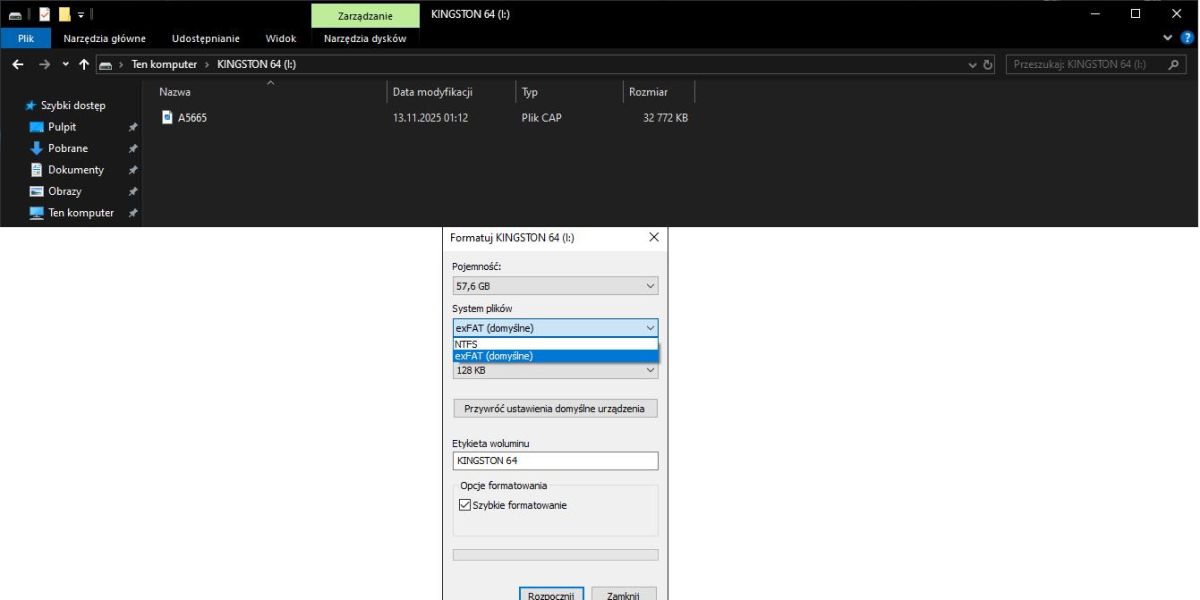Expand the chevron before Ten komputer in the address bar
The height and width of the screenshot is (600, 1200).
point(122,64)
